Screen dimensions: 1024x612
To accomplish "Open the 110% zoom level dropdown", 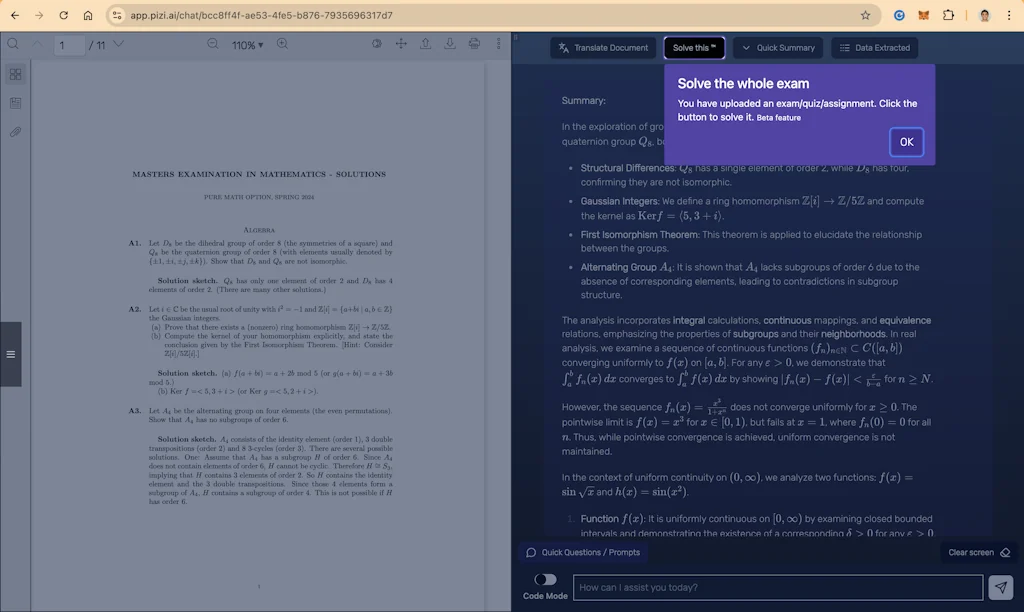I will tap(248, 45).
